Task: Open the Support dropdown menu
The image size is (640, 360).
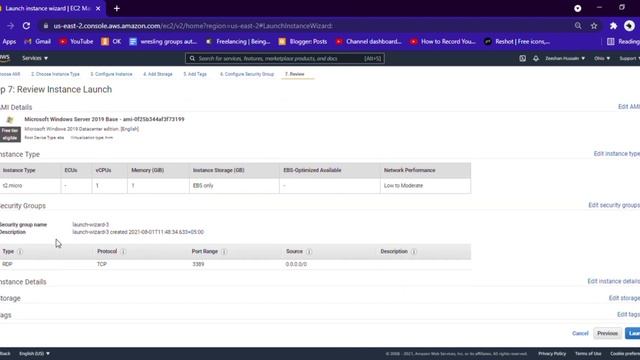Action: tap(629, 58)
